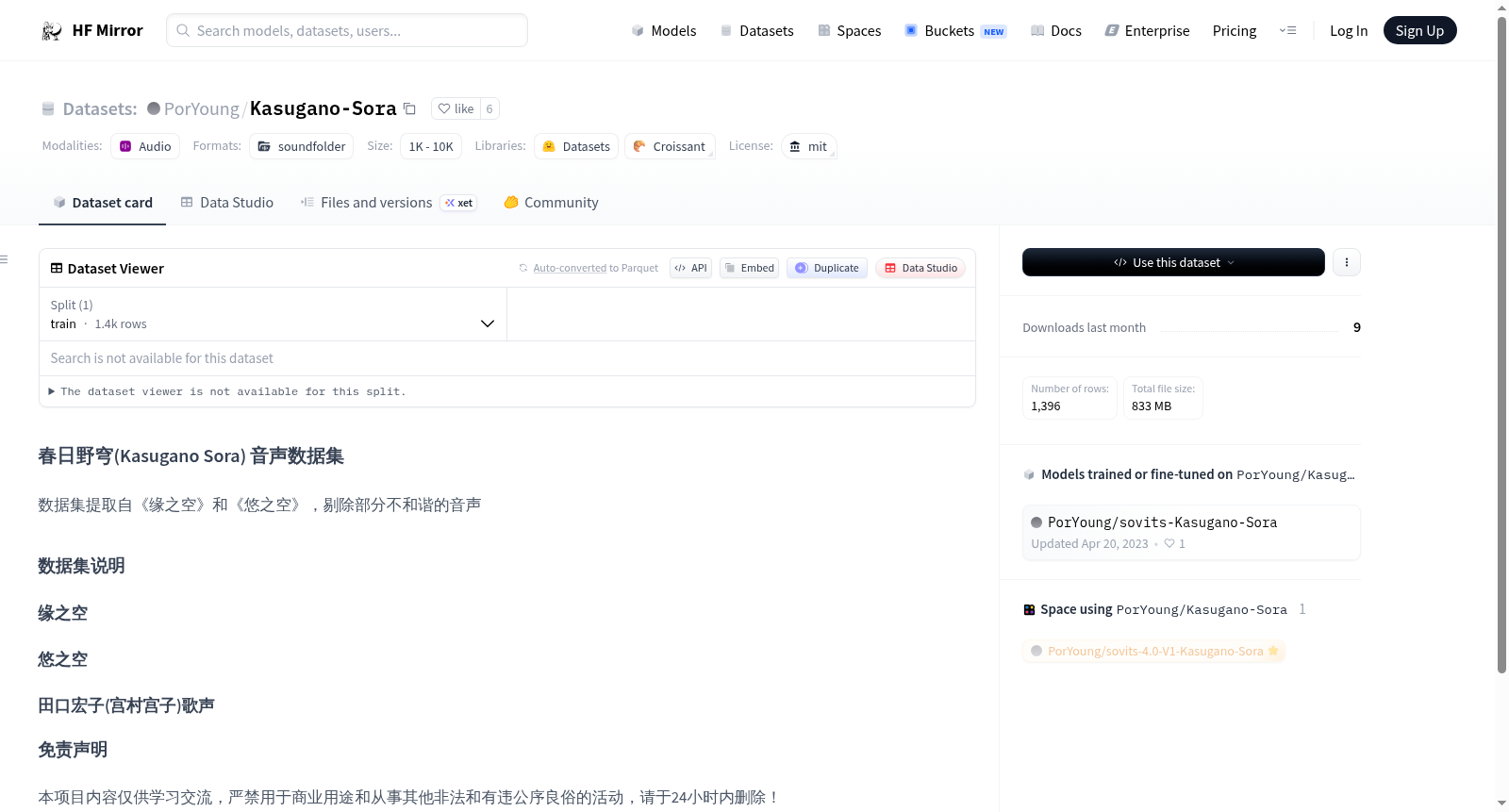
Task: Click the Log In link
Action: (x=1349, y=30)
